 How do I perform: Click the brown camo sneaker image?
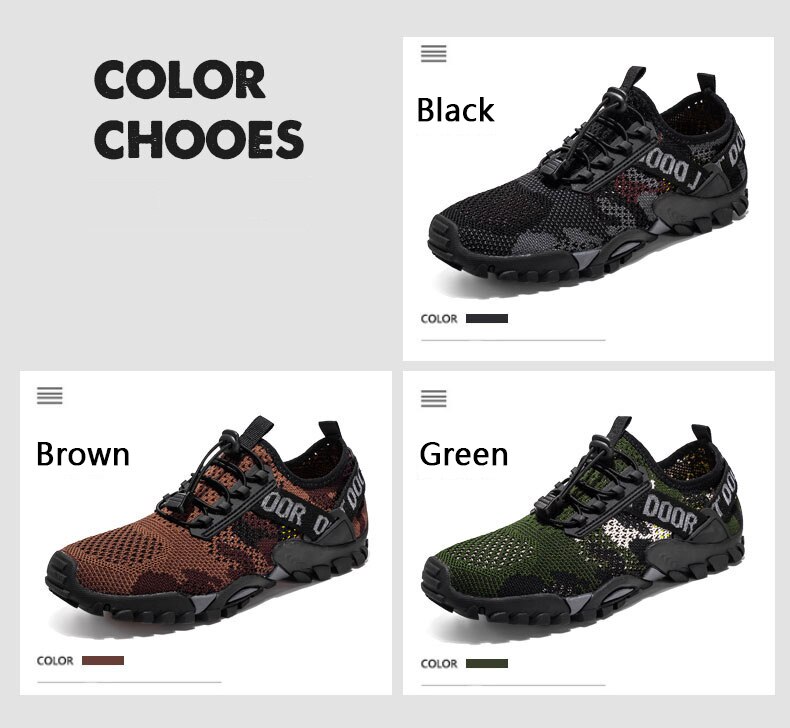point(207,524)
